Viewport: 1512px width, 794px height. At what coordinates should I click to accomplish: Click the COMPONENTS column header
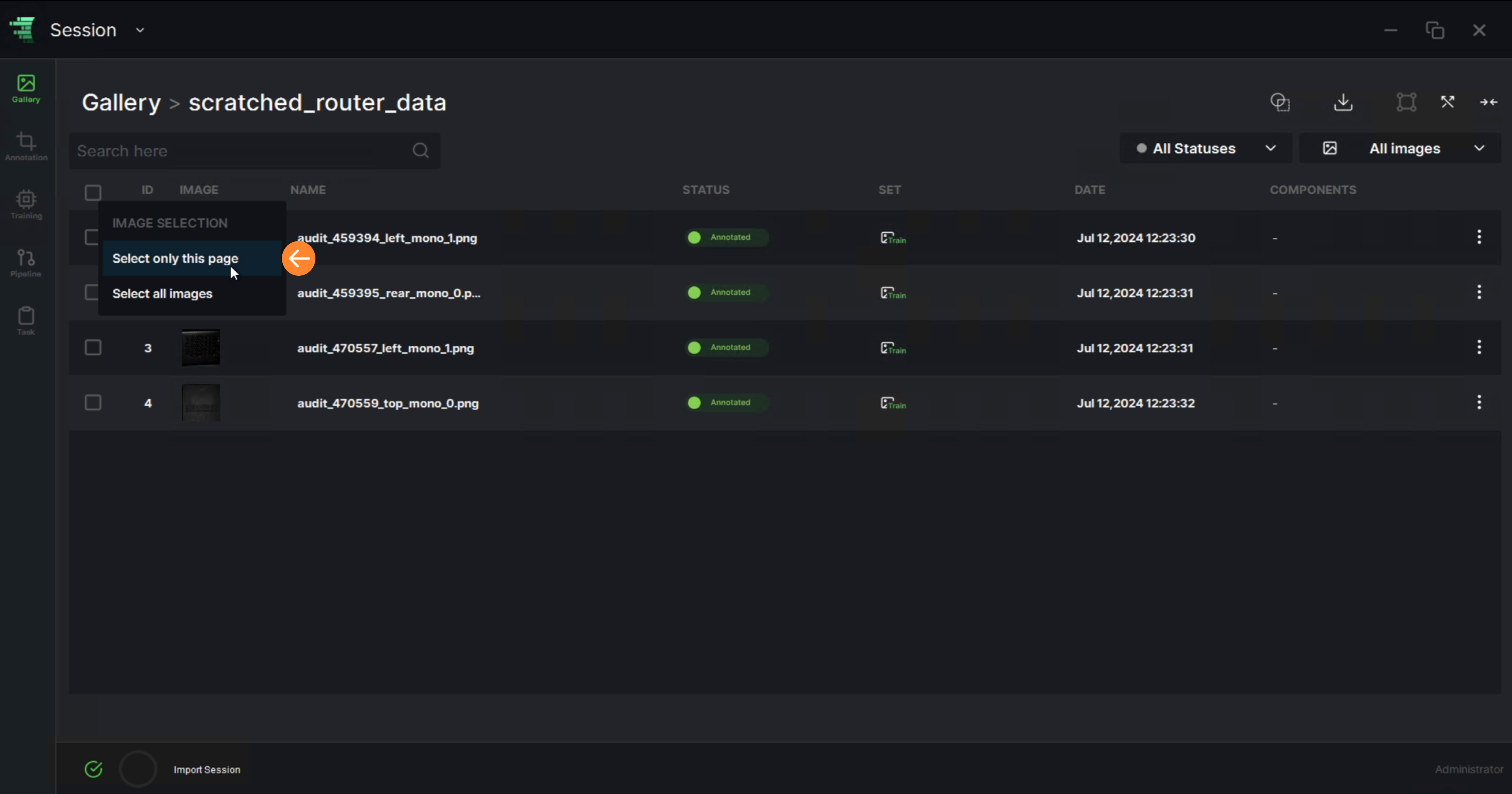coord(1313,190)
